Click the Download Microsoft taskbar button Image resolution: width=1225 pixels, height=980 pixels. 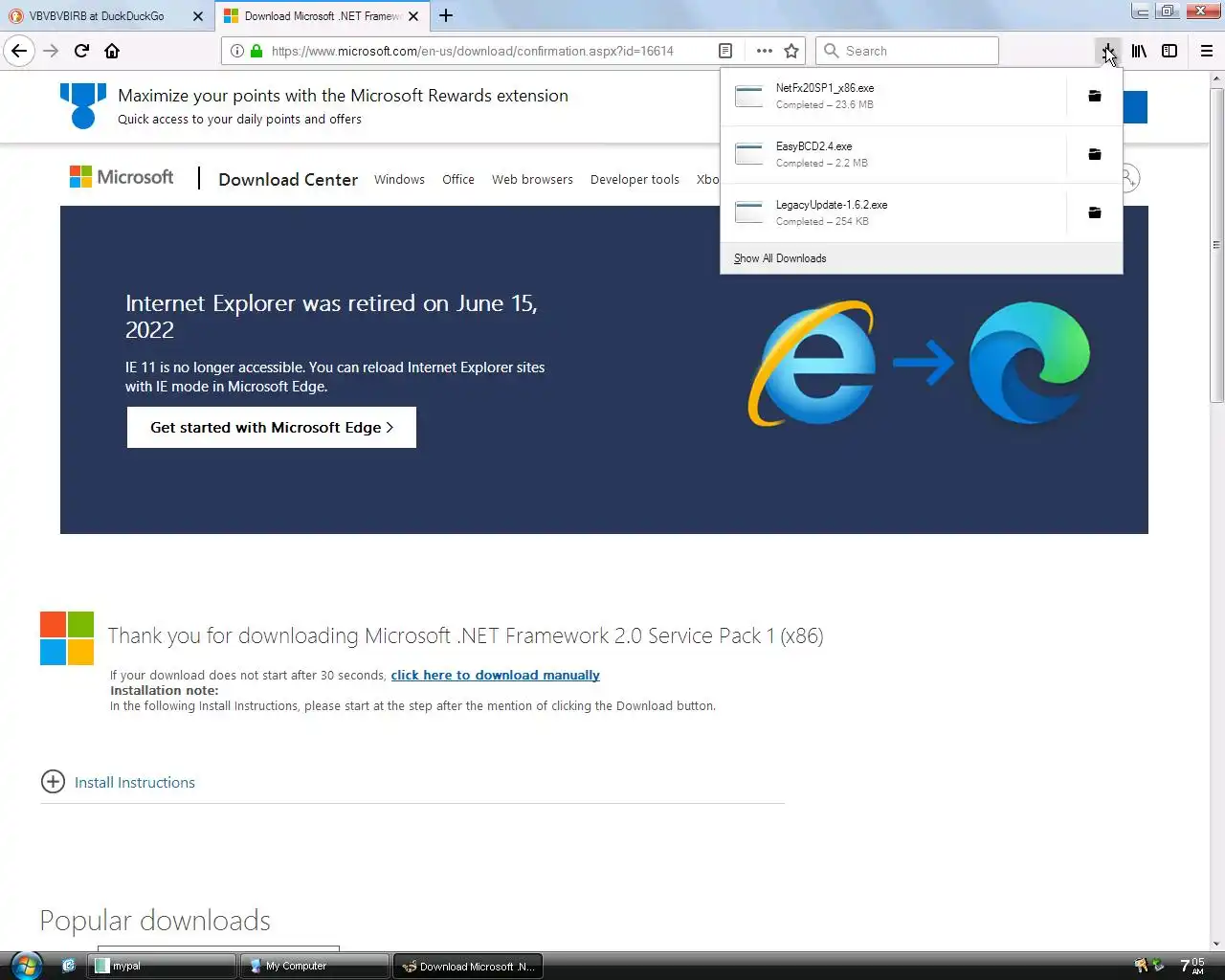tap(468, 967)
